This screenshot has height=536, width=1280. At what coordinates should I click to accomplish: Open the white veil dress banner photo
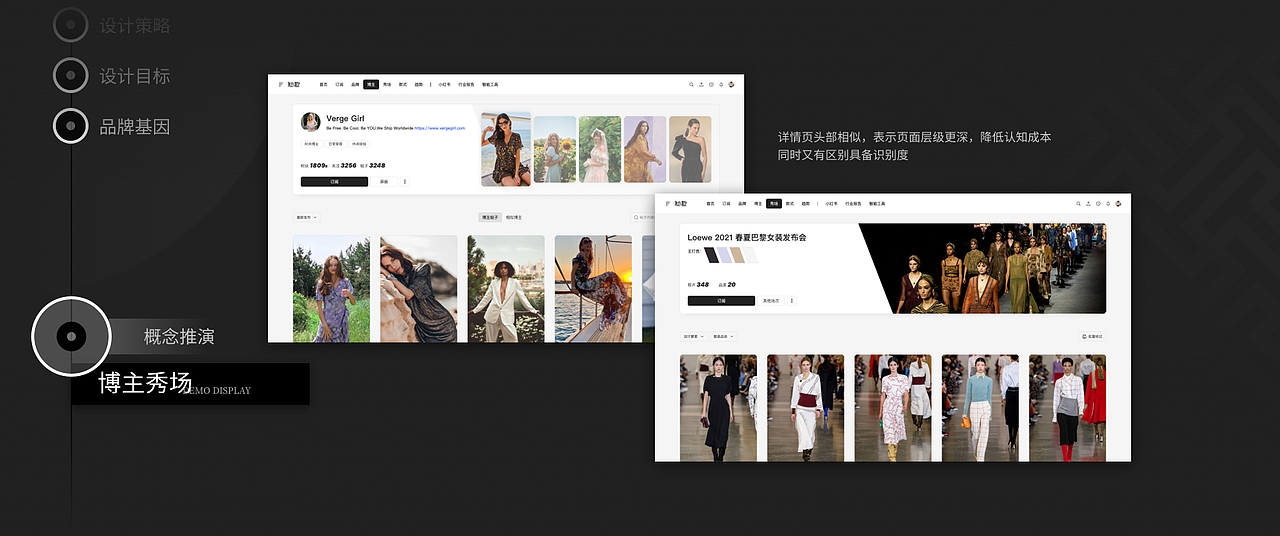tap(600, 149)
